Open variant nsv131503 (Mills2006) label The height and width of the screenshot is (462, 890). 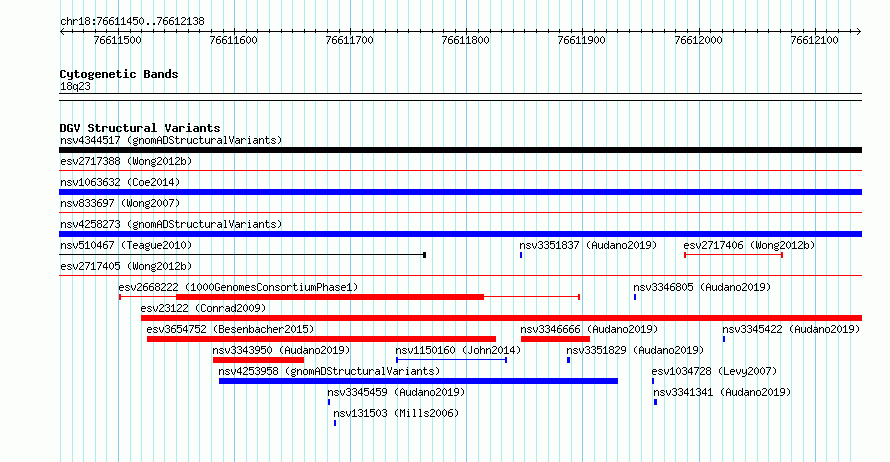pos(396,413)
